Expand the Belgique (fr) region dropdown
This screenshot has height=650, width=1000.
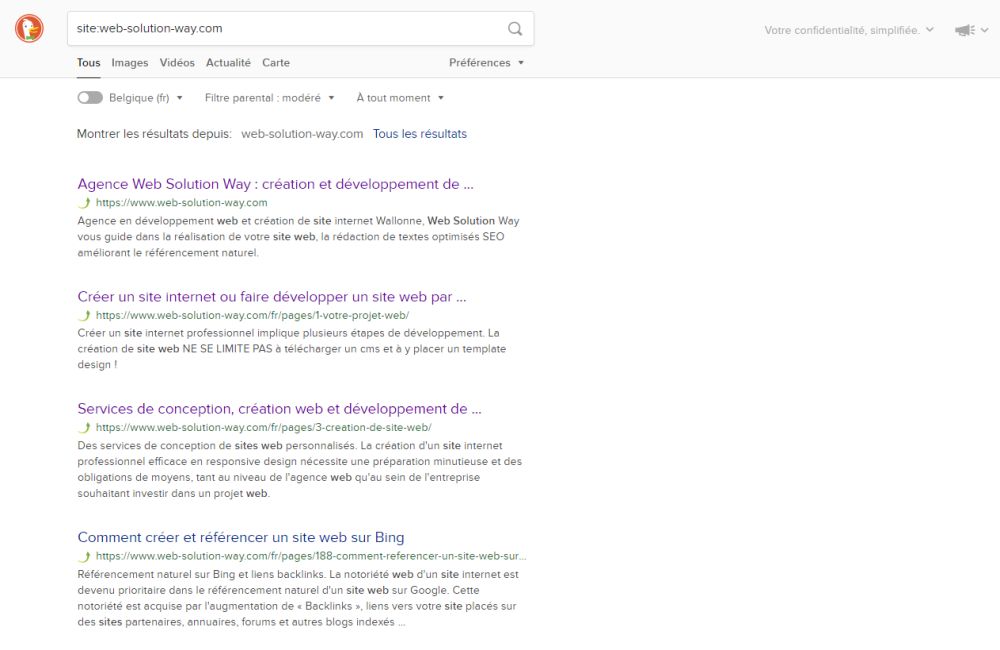[x=146, y=98]
